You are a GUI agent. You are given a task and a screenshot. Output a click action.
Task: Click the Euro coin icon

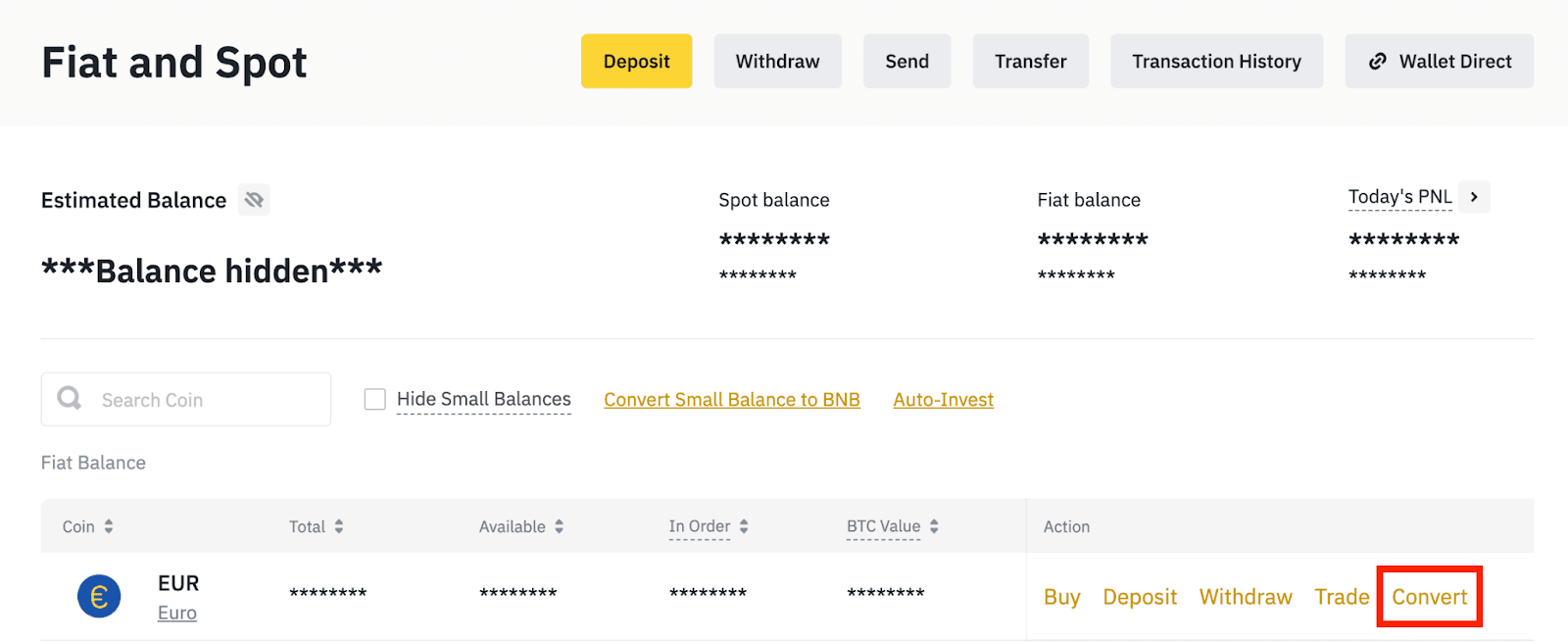(99, 596)
